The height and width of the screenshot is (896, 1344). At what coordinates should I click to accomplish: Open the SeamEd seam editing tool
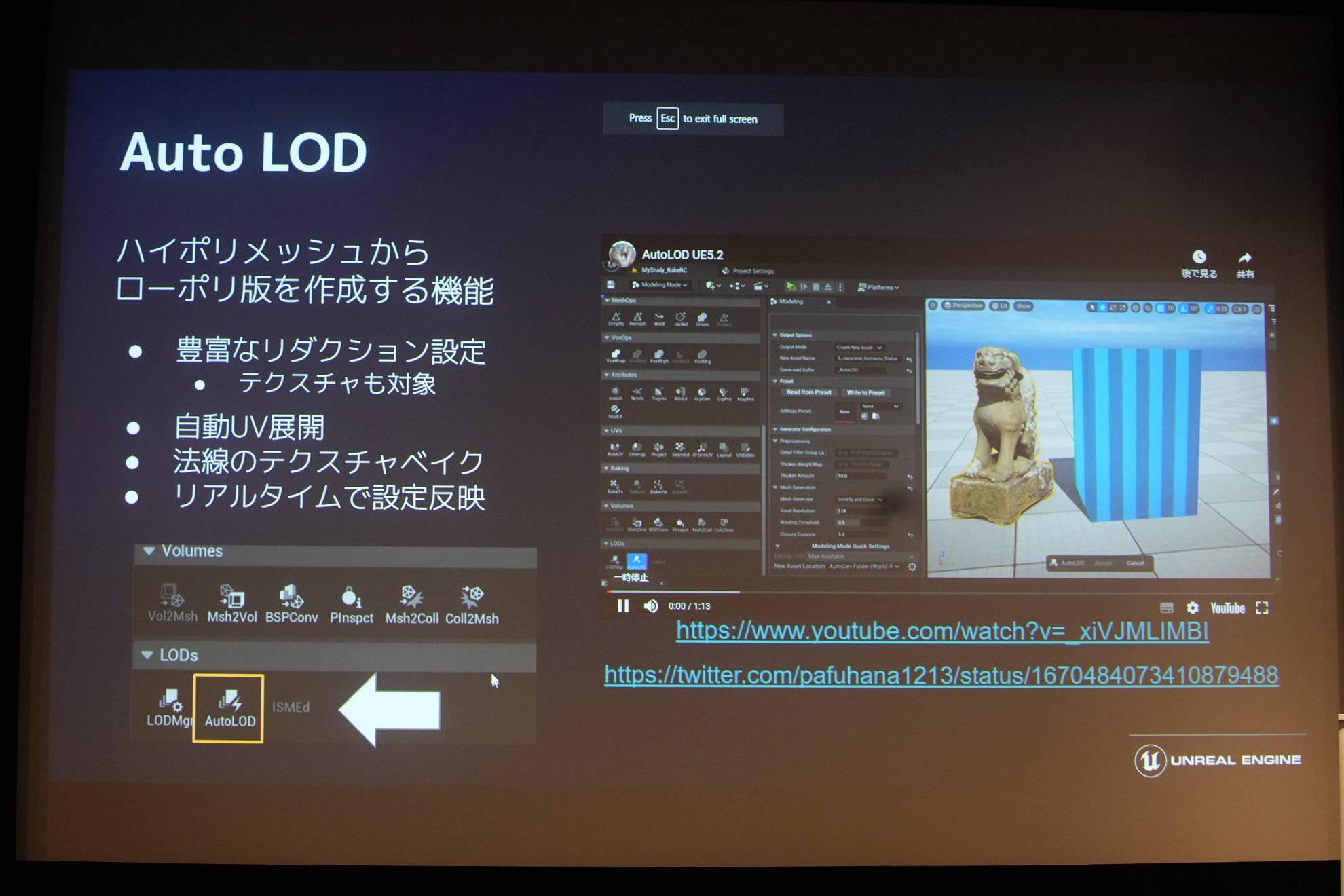click(680, 449)
